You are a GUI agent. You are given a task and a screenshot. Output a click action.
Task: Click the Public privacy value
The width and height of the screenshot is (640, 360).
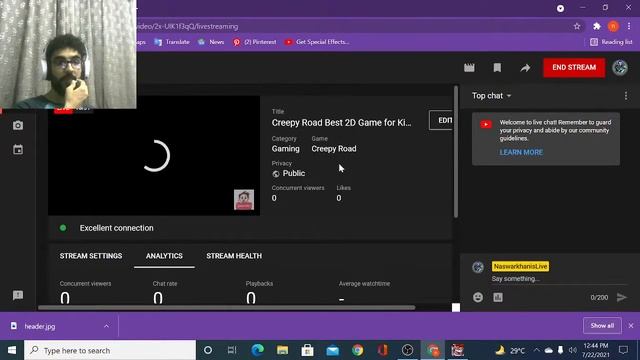(x=294, y=173)
